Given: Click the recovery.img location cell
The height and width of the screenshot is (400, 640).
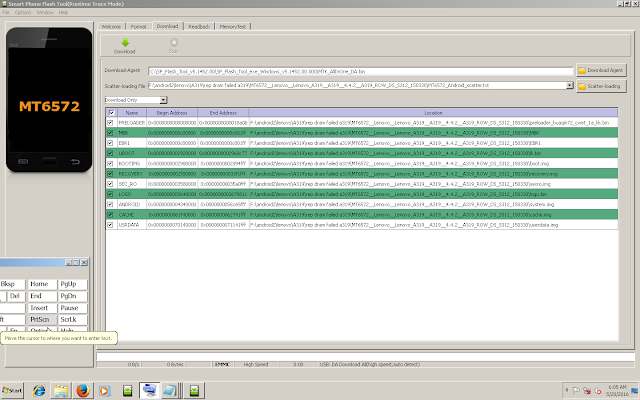Looking at the screenshot, I should (x=433, y=173).
